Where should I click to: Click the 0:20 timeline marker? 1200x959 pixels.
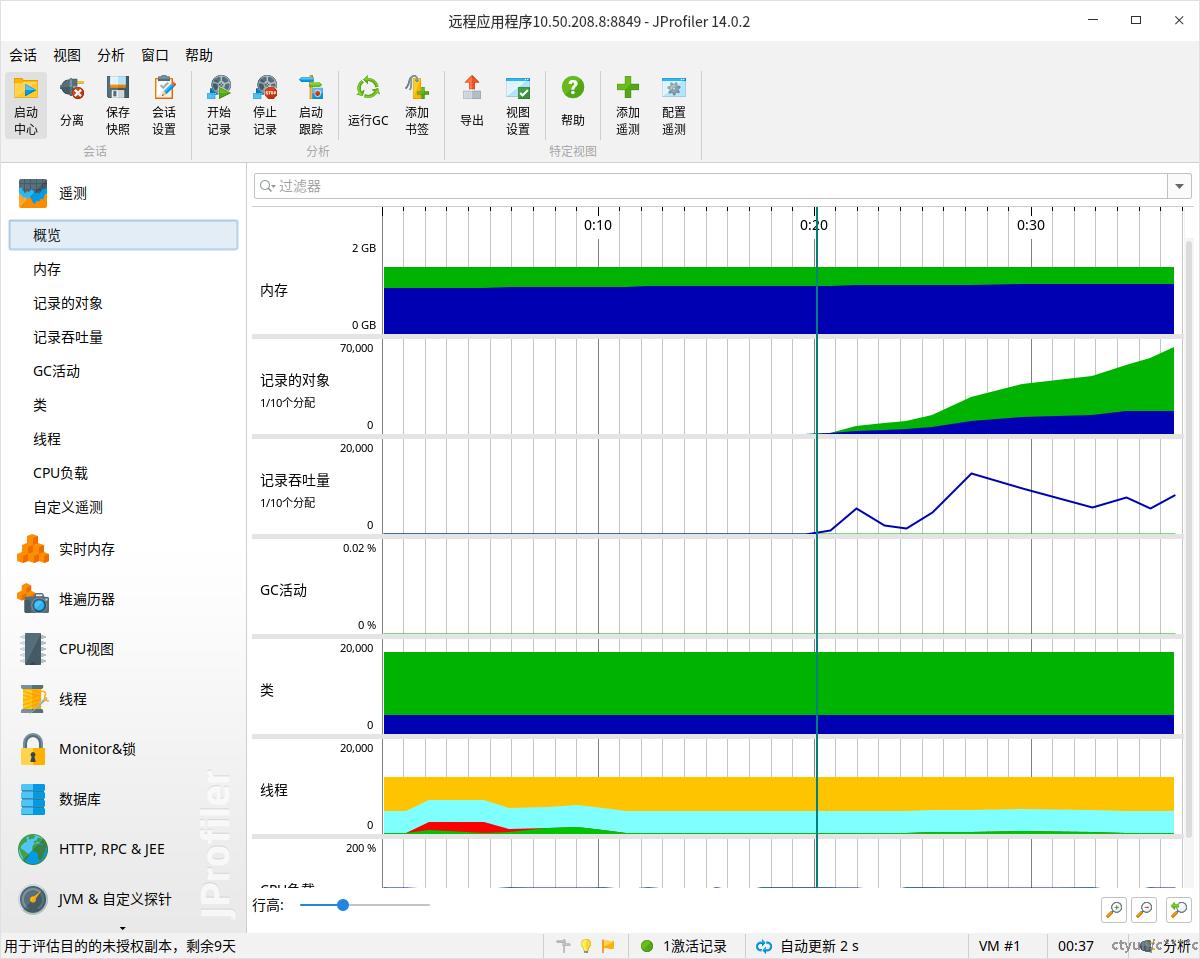814,225
